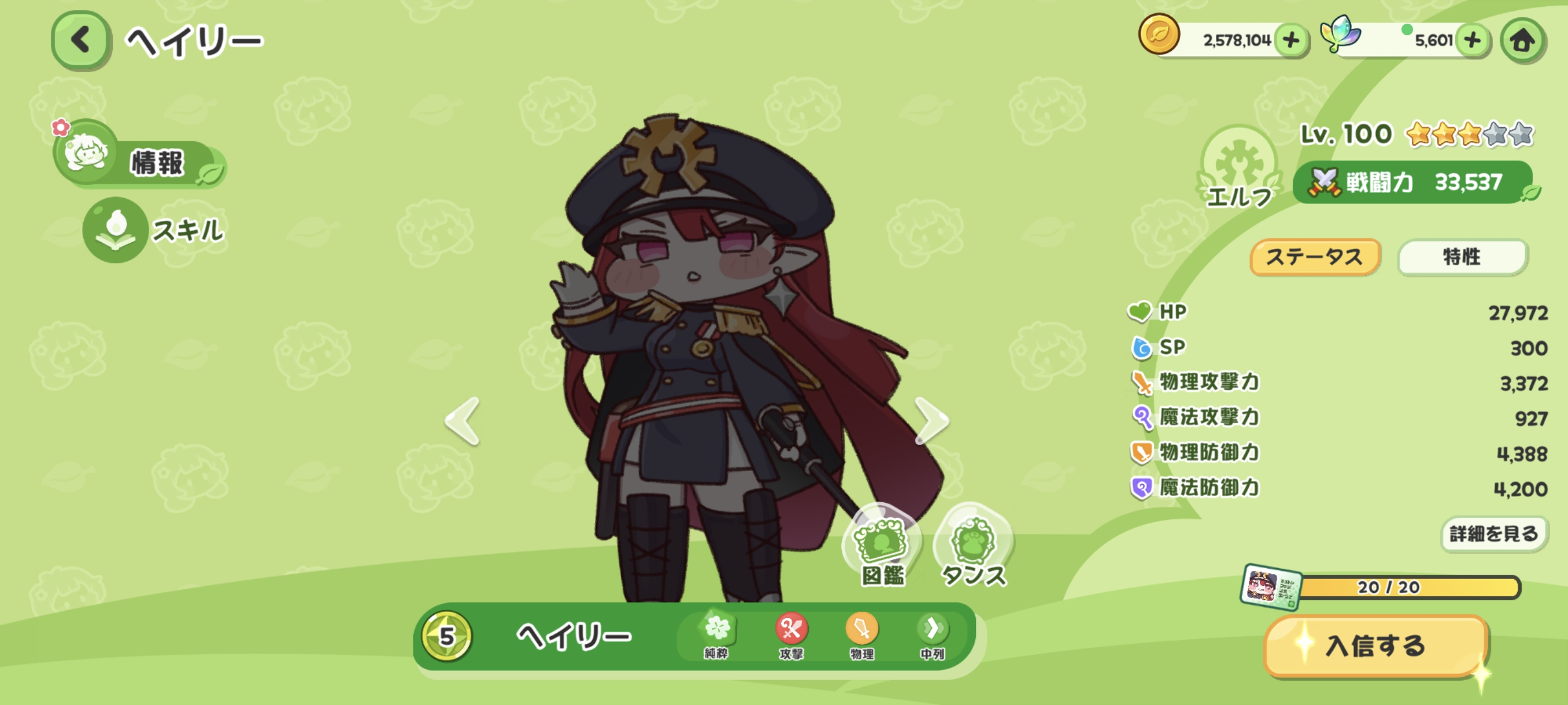Tap the home icon
Image resolution: width=1568 pixels, height=705 pixels.
[1523, 40]
